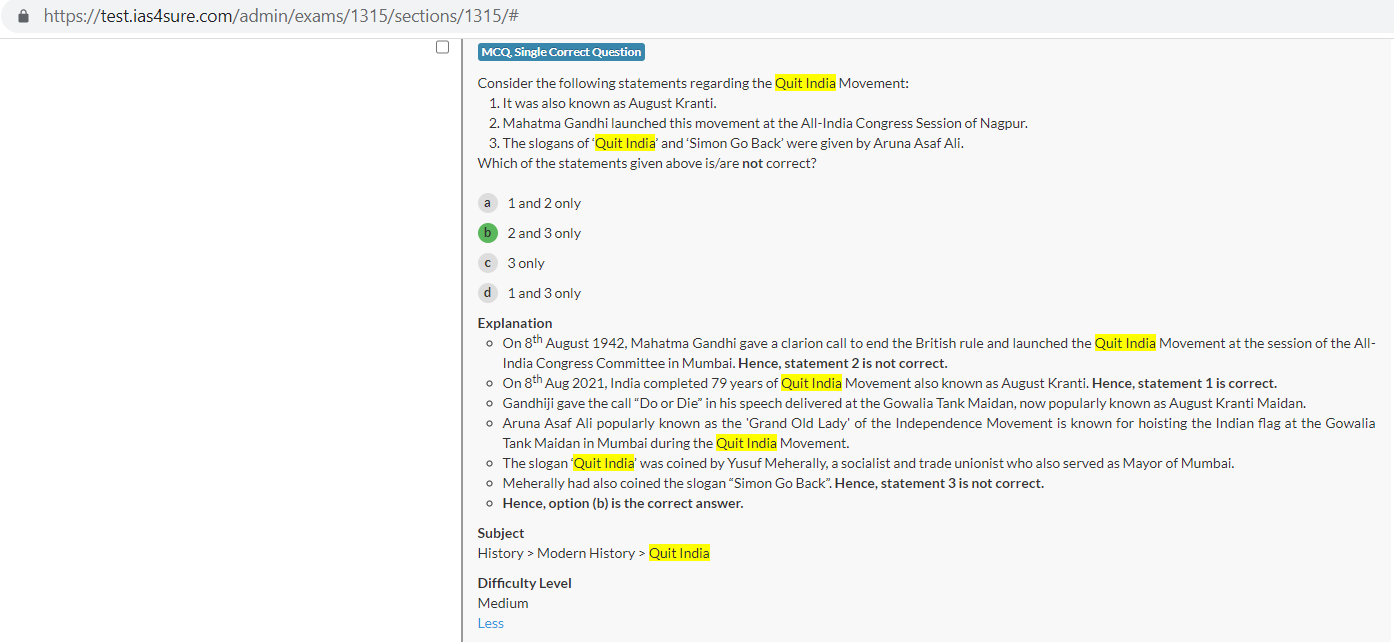Click the 'Medium' difficulty value
The height and width of the screenshot is (642, 1394).
503,603
